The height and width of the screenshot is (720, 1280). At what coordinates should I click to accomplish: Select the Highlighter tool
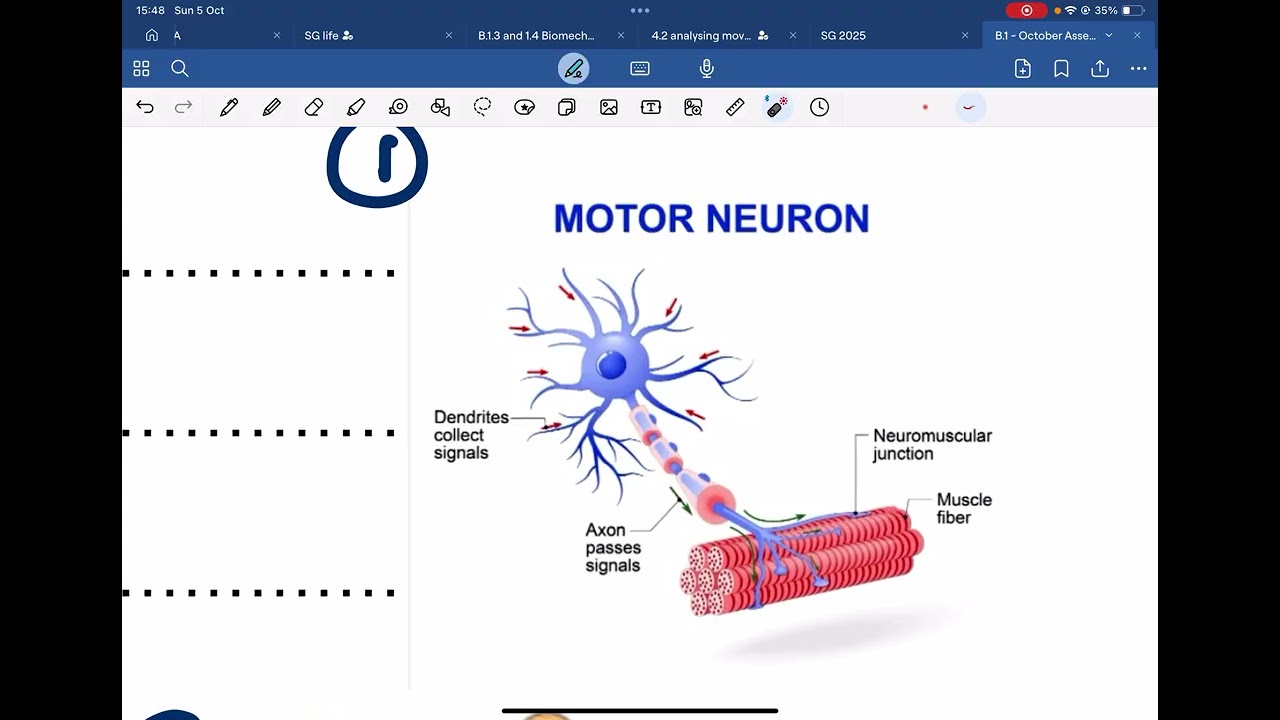pos(356,107)
